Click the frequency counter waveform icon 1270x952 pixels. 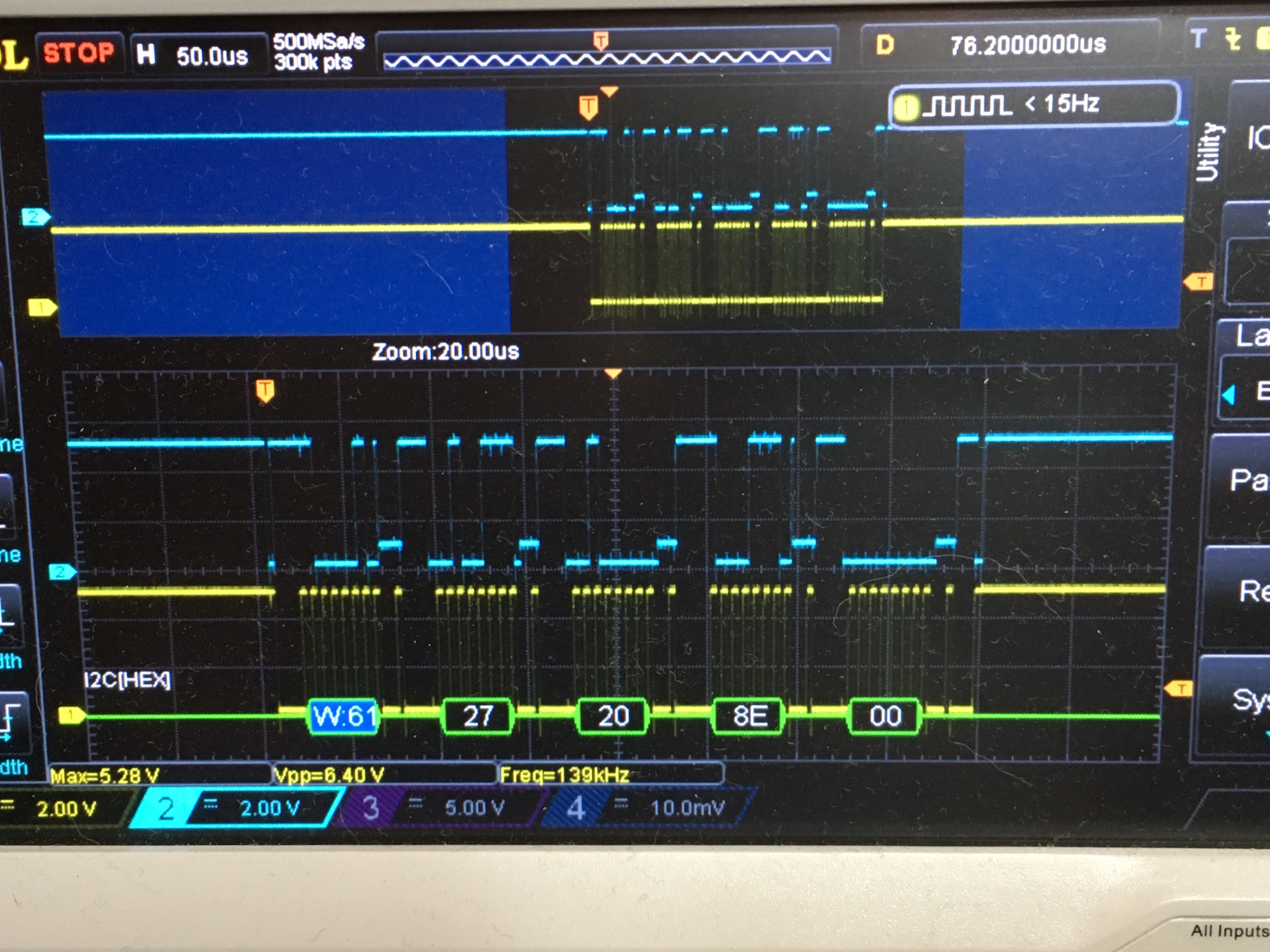tap(966, 105)
